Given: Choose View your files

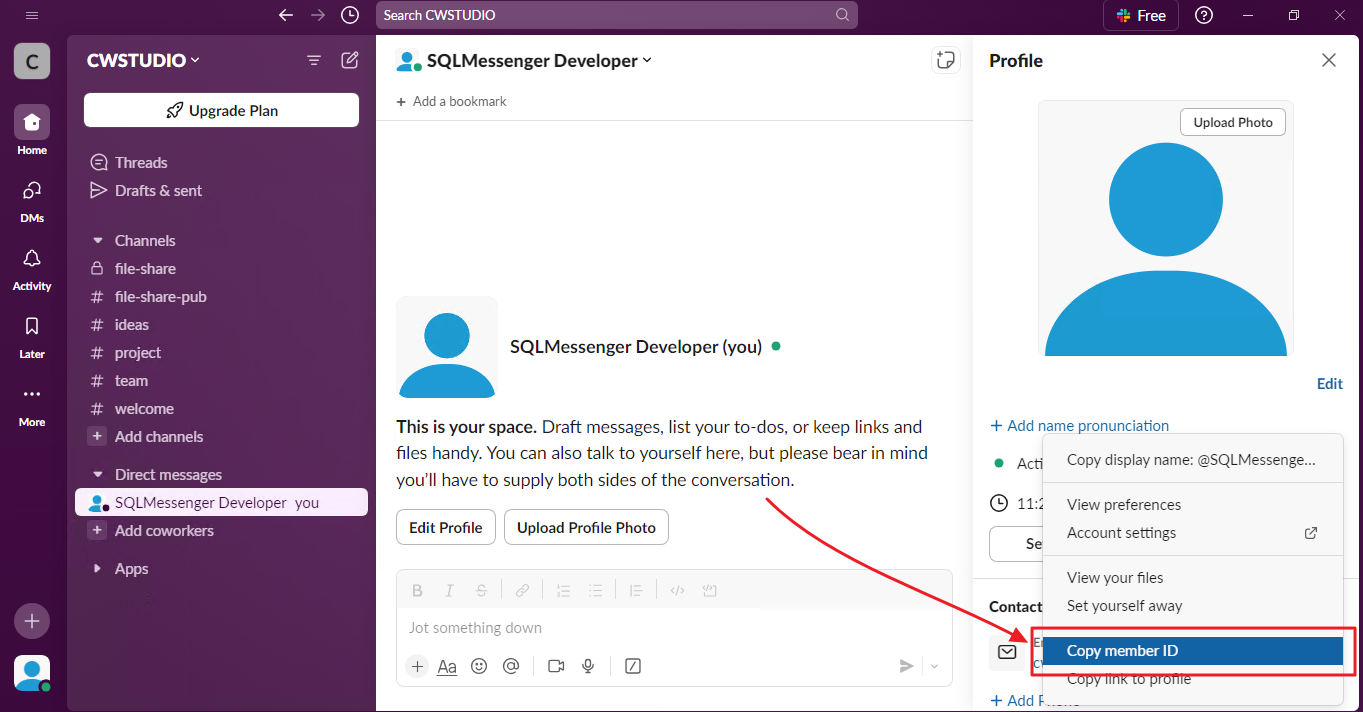Looking at the screenshot, I should [x=1192, y=578].
